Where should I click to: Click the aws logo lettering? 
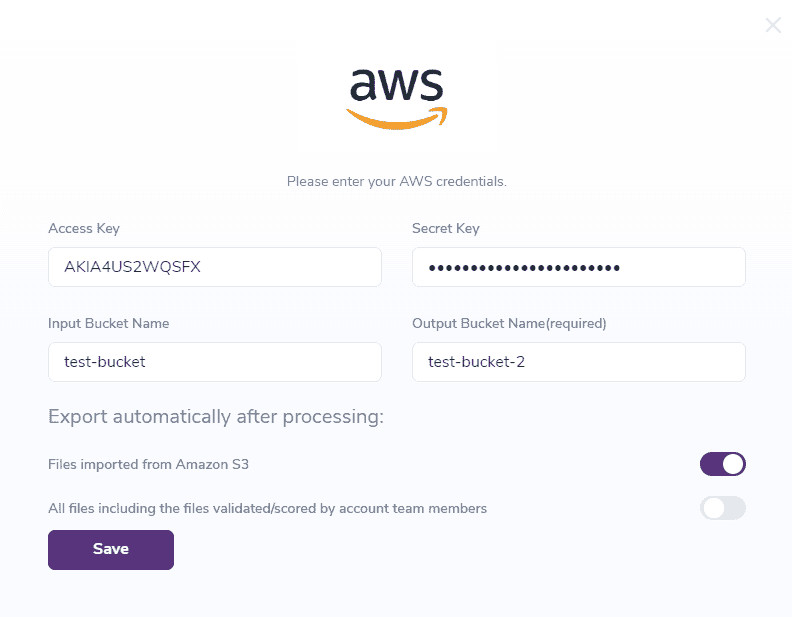pos(396,85)
